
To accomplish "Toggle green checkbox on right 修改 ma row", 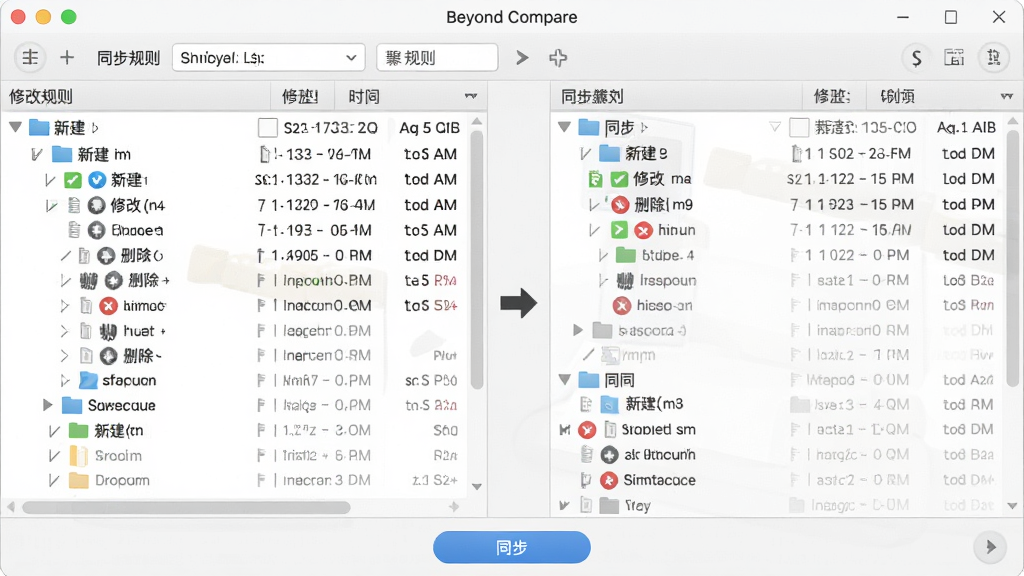I will pos(619,179).
